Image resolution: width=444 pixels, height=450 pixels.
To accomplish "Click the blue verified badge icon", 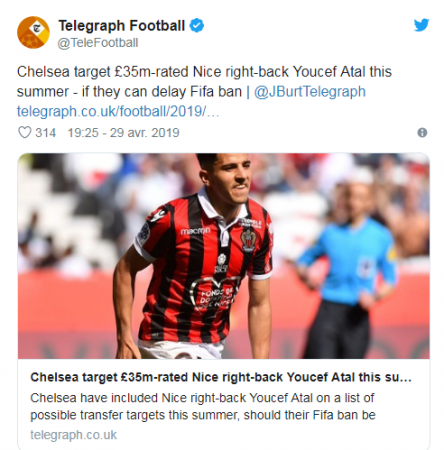I will pyautogui.click(x=197, y=26).
